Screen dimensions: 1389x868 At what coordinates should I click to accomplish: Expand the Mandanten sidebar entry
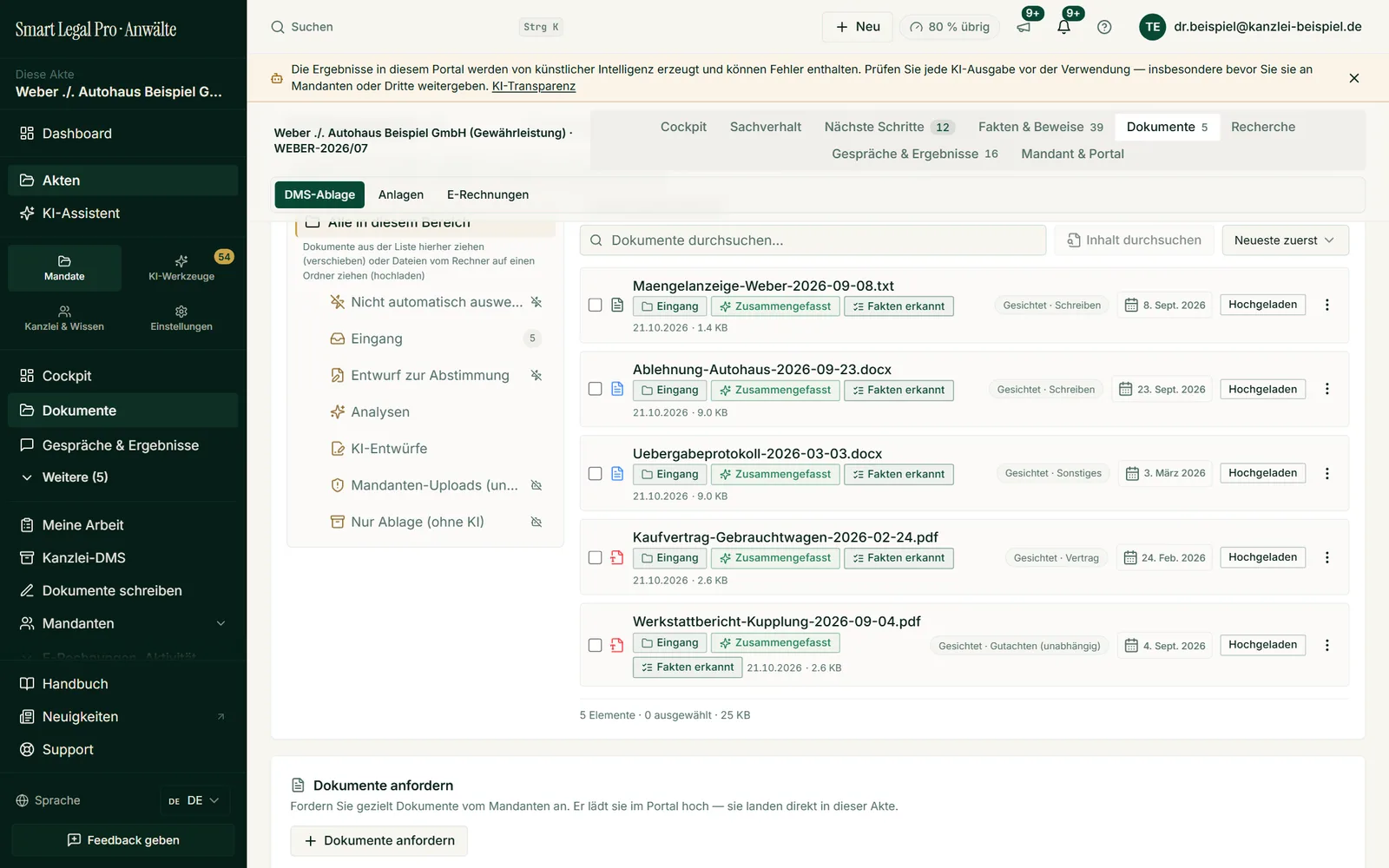click(122, 623)
